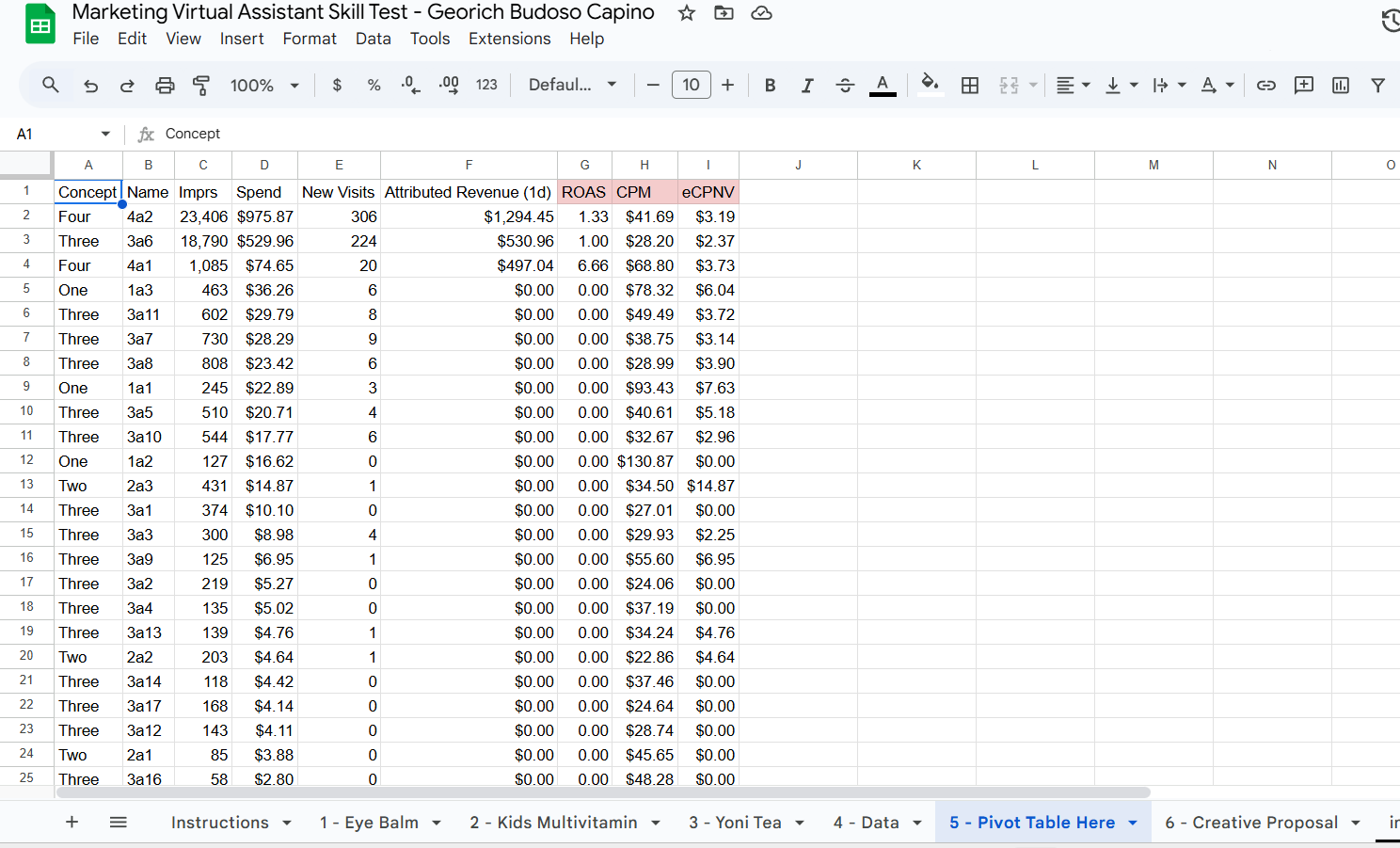The height and width of the screenshot is (848, 1400).
Task: Open the font family dropdown
Action: [572, 85]
